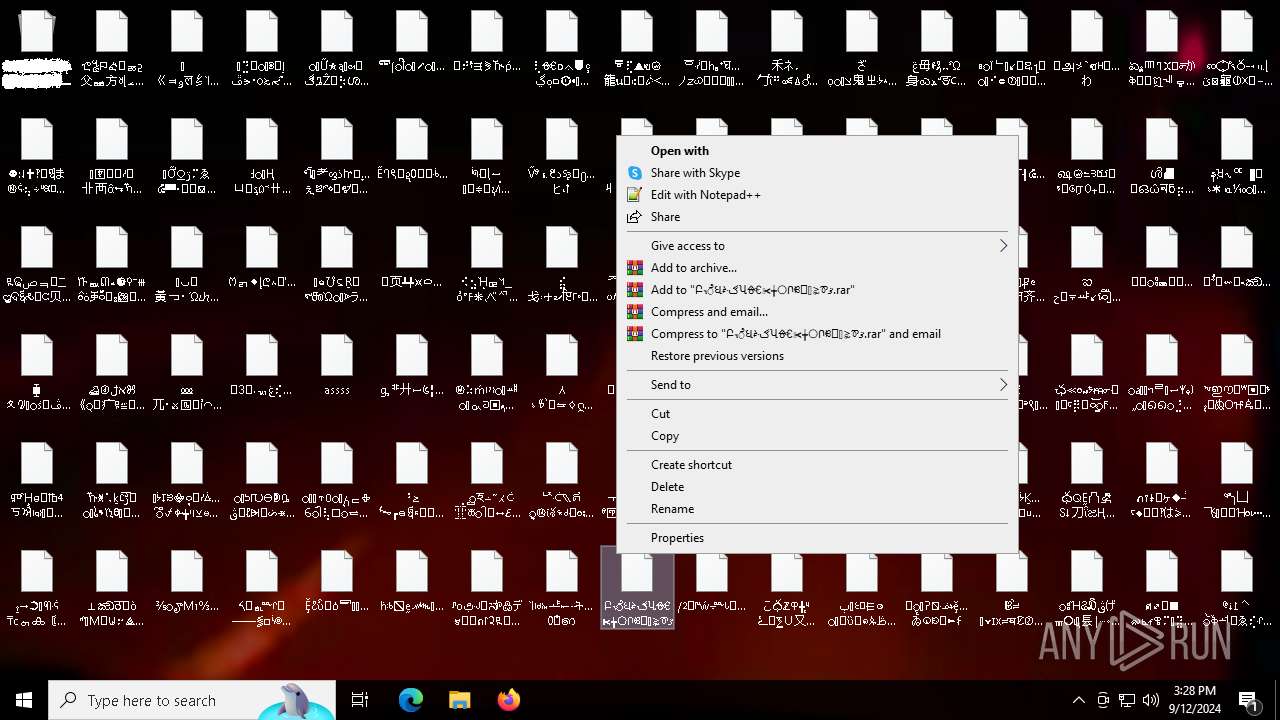The image size is (1280, 720).
Task: Open Task View from the taskbar
Action: tap(360, 700)
